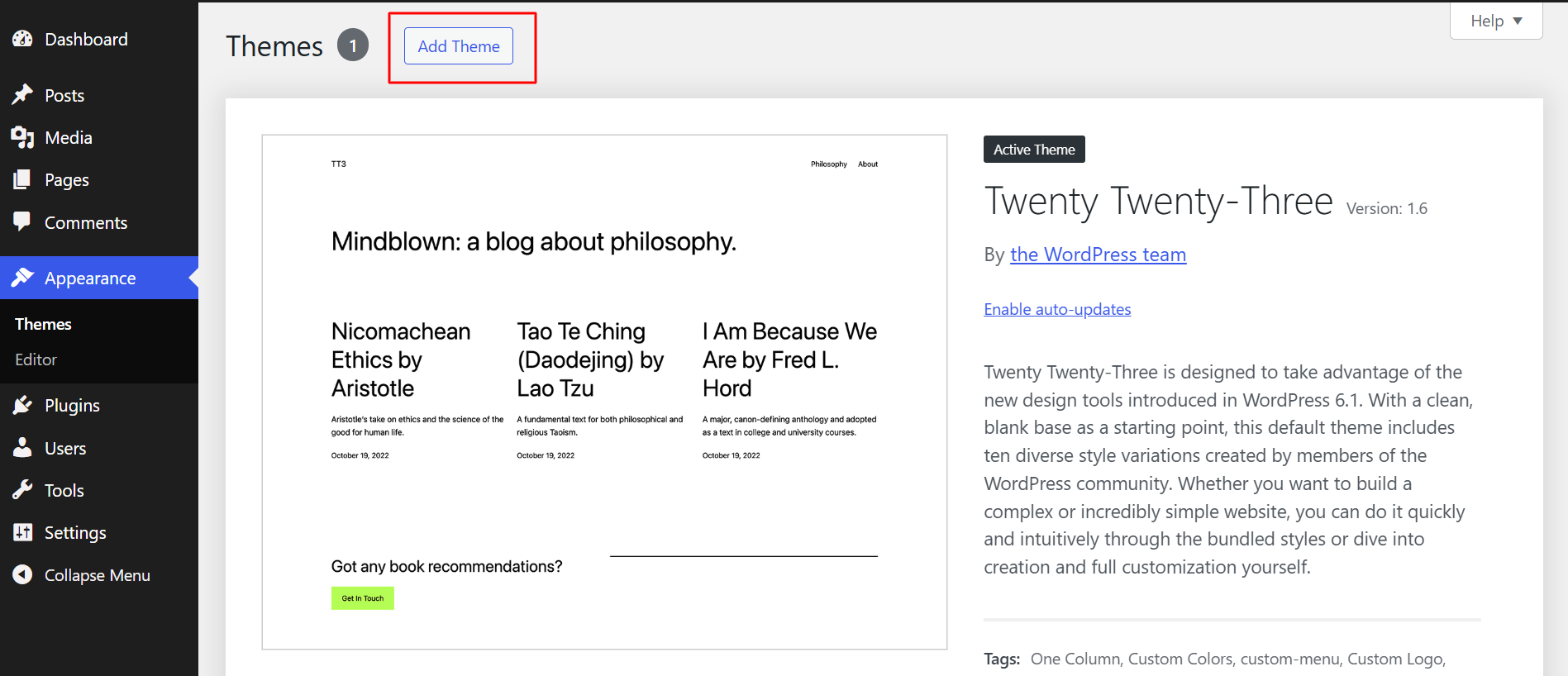Click the Comments bubble icon
Viewport: 1568px width, 676px height.
[22, 221]
